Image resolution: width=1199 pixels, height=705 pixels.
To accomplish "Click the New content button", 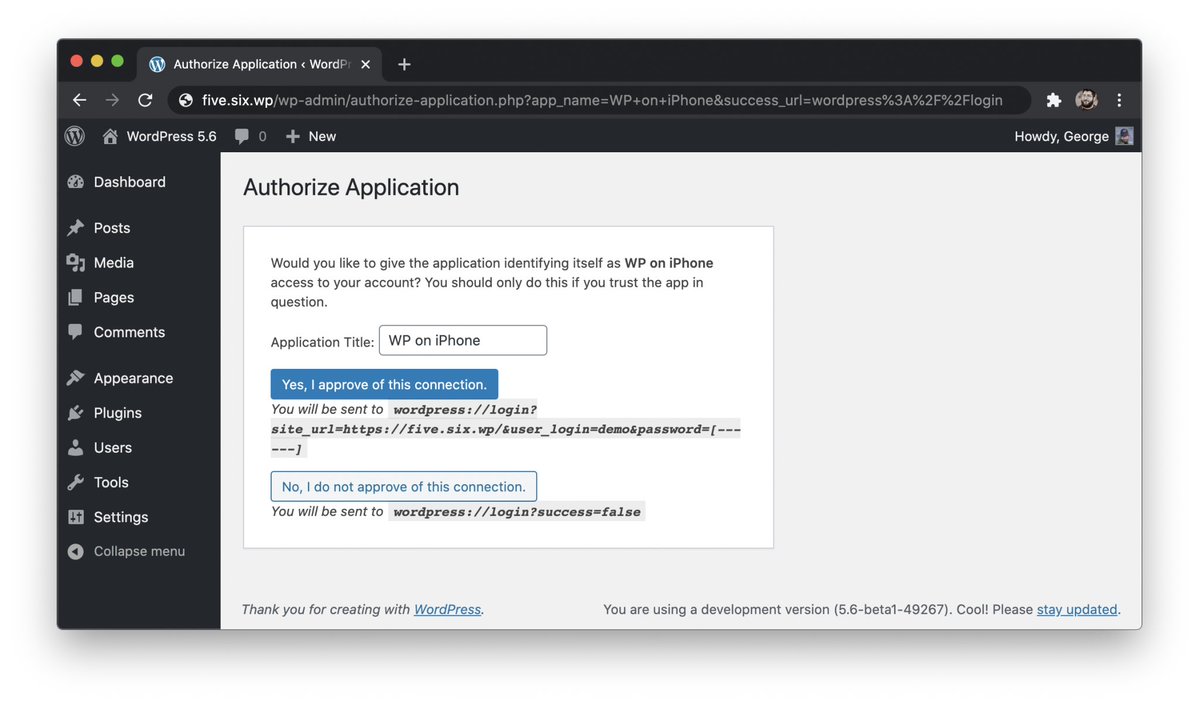I will [310, 136].
